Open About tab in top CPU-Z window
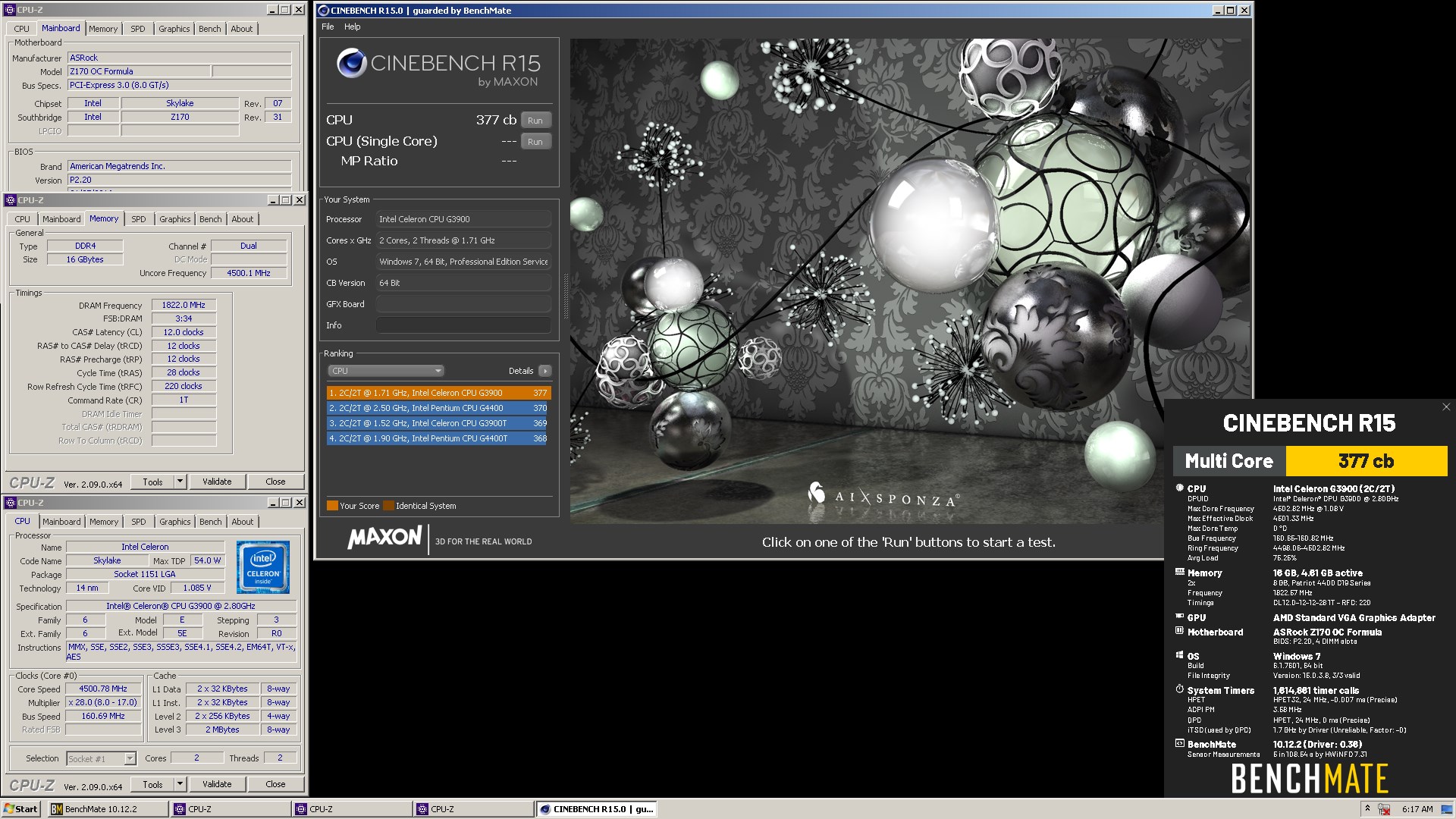Image resolution: width=1456 pixels, height=819 pixels. 242,29
